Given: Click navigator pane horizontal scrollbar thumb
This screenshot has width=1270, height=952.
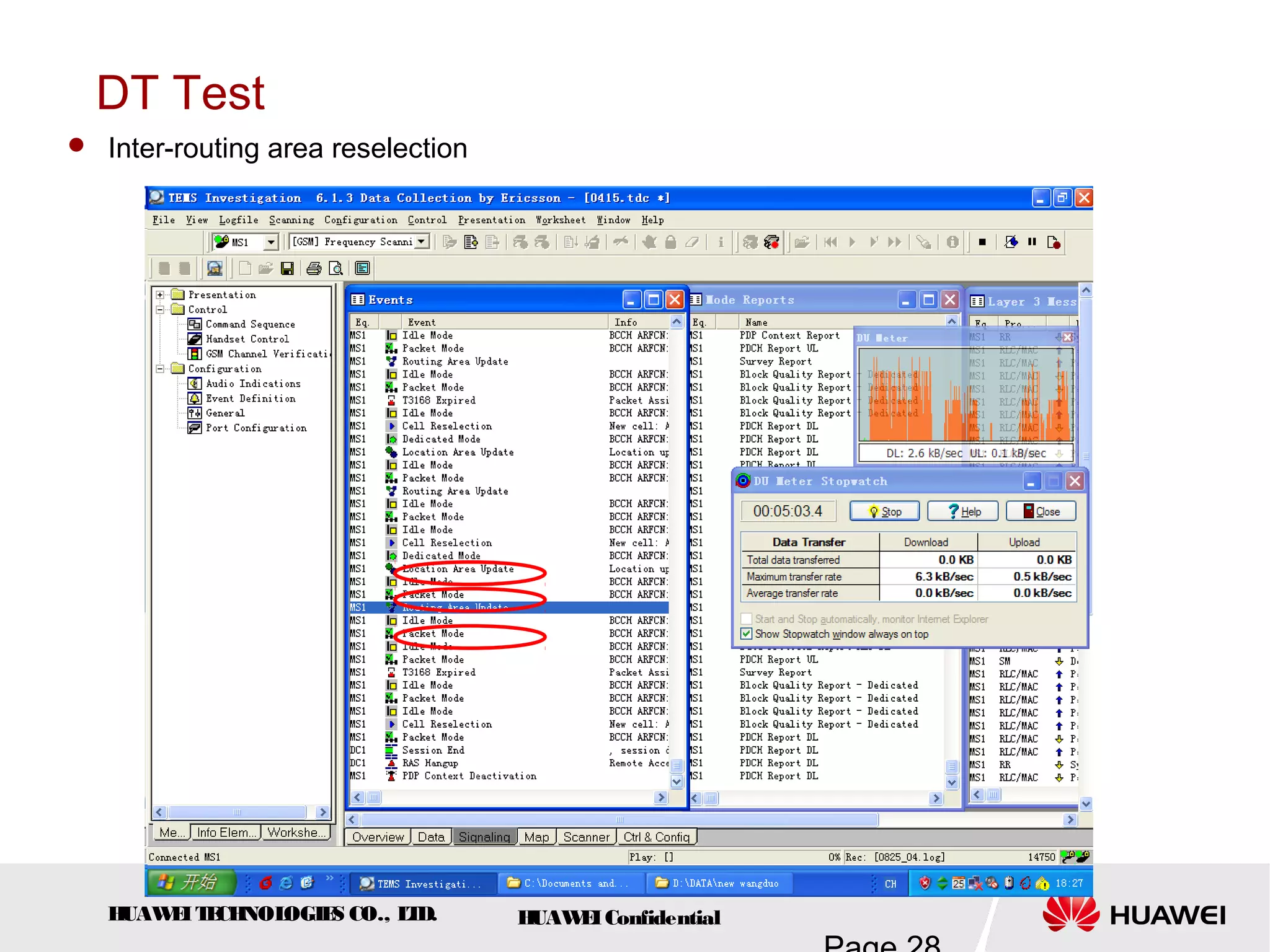Looking at the screenshot, I should pos(237,812).
